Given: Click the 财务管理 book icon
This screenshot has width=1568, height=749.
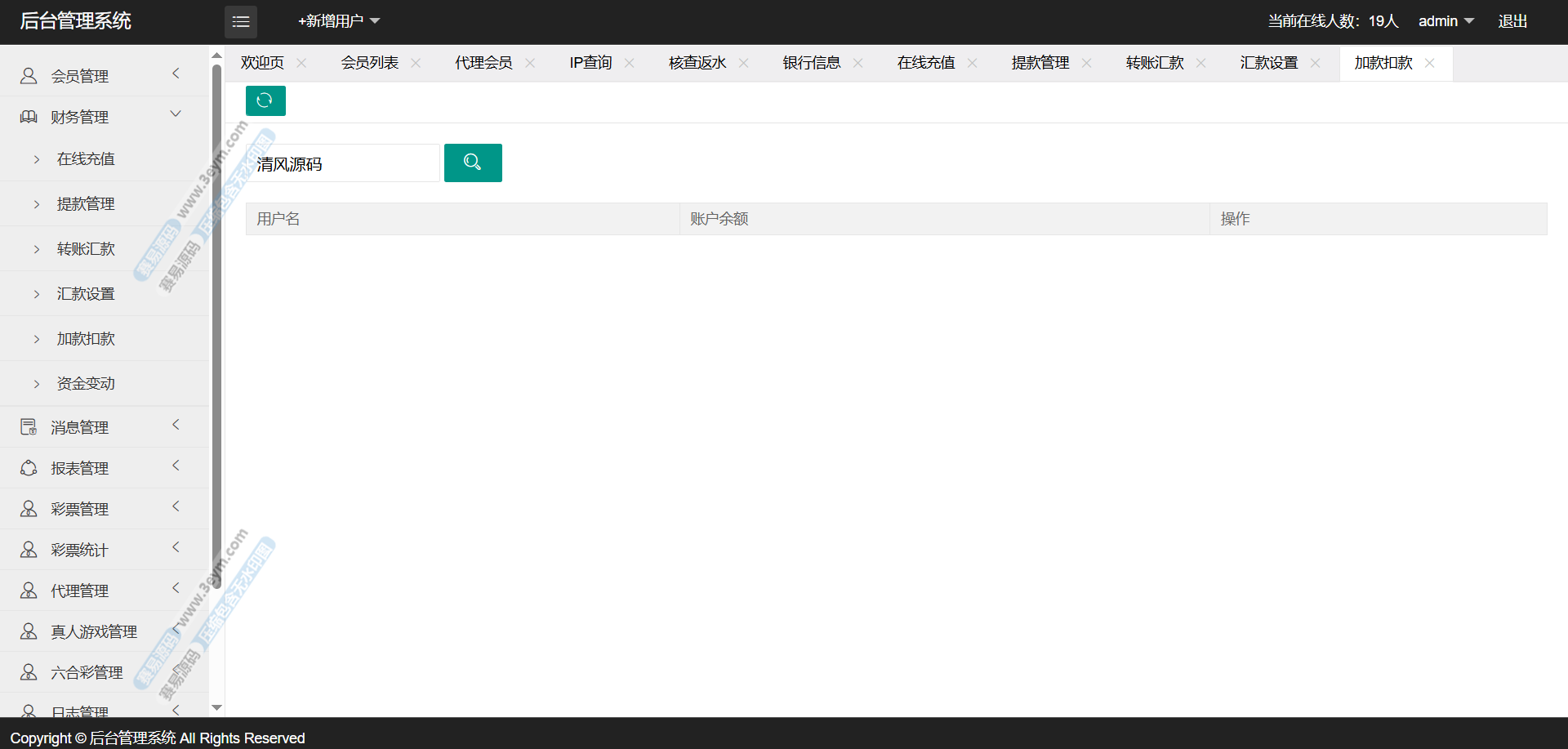Looking at the screenshot, I should 29,117.
